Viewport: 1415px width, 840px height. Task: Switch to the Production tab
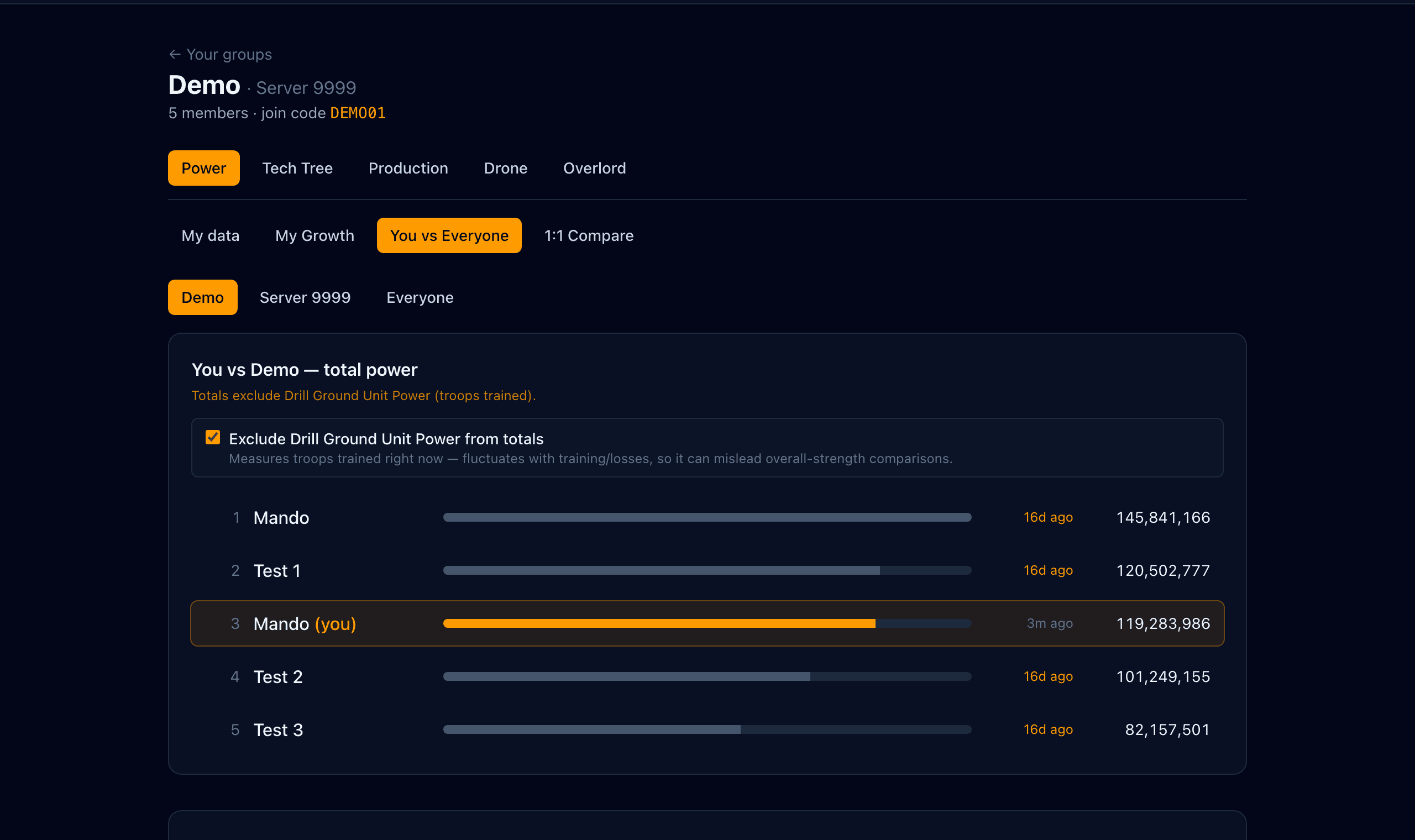coord(408,168)
